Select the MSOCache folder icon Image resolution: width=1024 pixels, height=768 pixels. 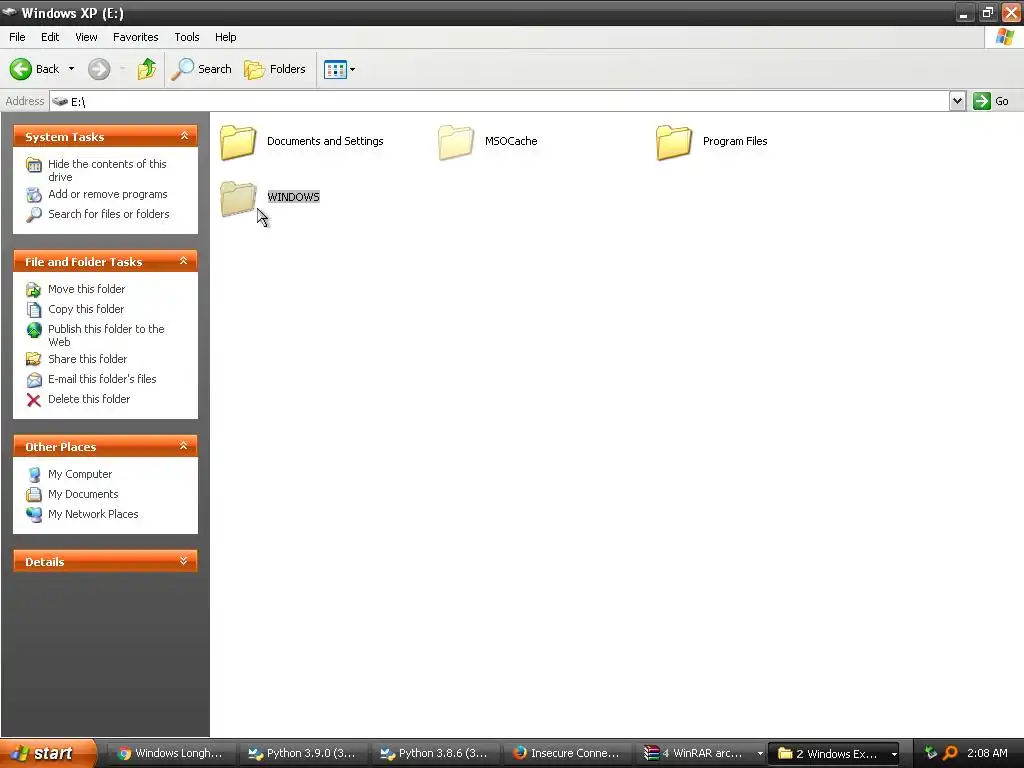(456, 142)
